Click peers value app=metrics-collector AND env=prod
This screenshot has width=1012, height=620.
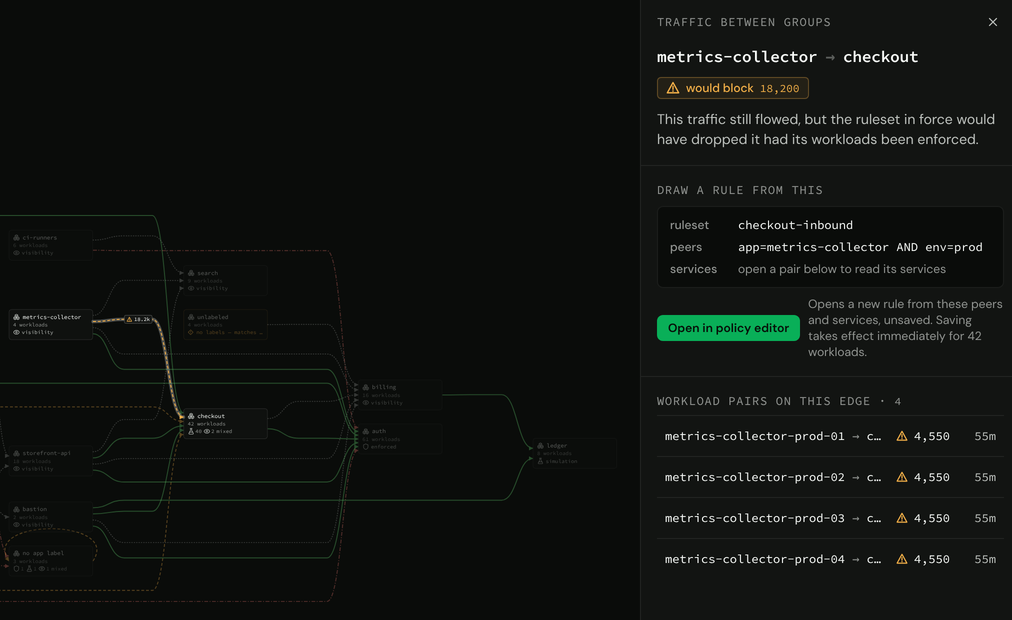point(860,247)
